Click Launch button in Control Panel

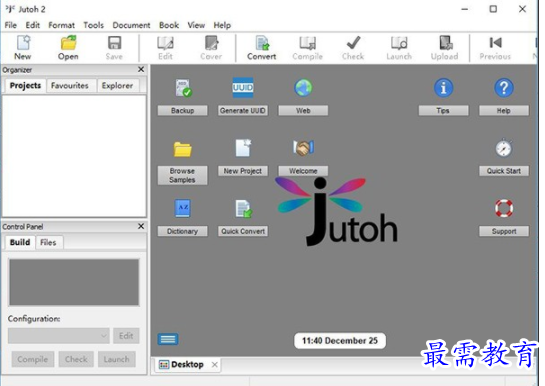(116, 359)
